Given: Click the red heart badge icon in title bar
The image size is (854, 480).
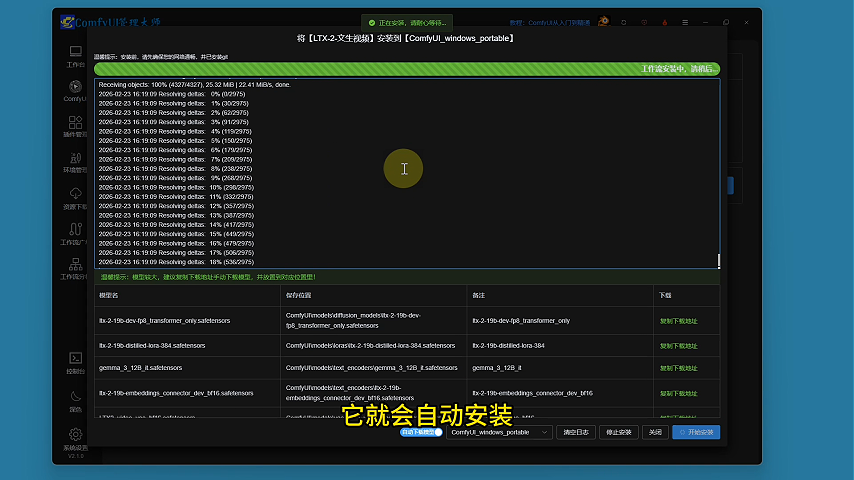Looking at the screenshot, I should (644, 22).
